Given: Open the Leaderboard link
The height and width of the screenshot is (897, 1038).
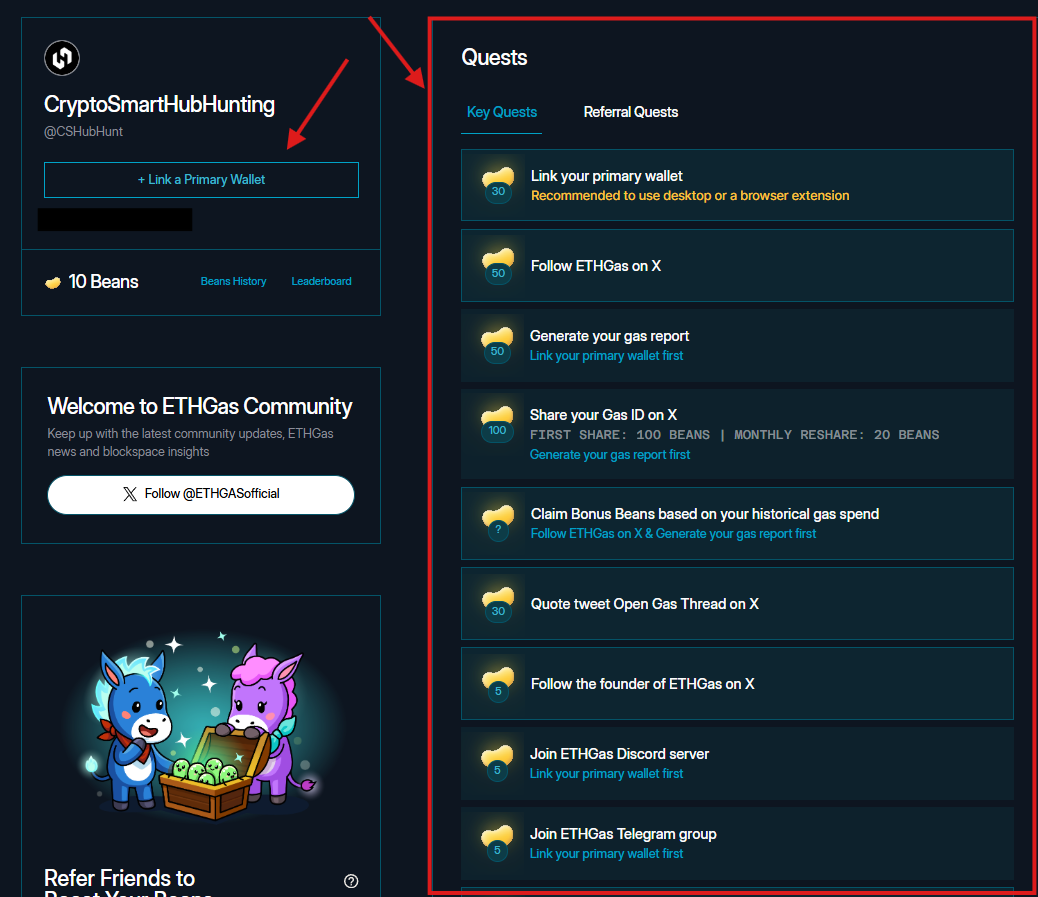Looking at the screenshot, I should tap(321, 282).
